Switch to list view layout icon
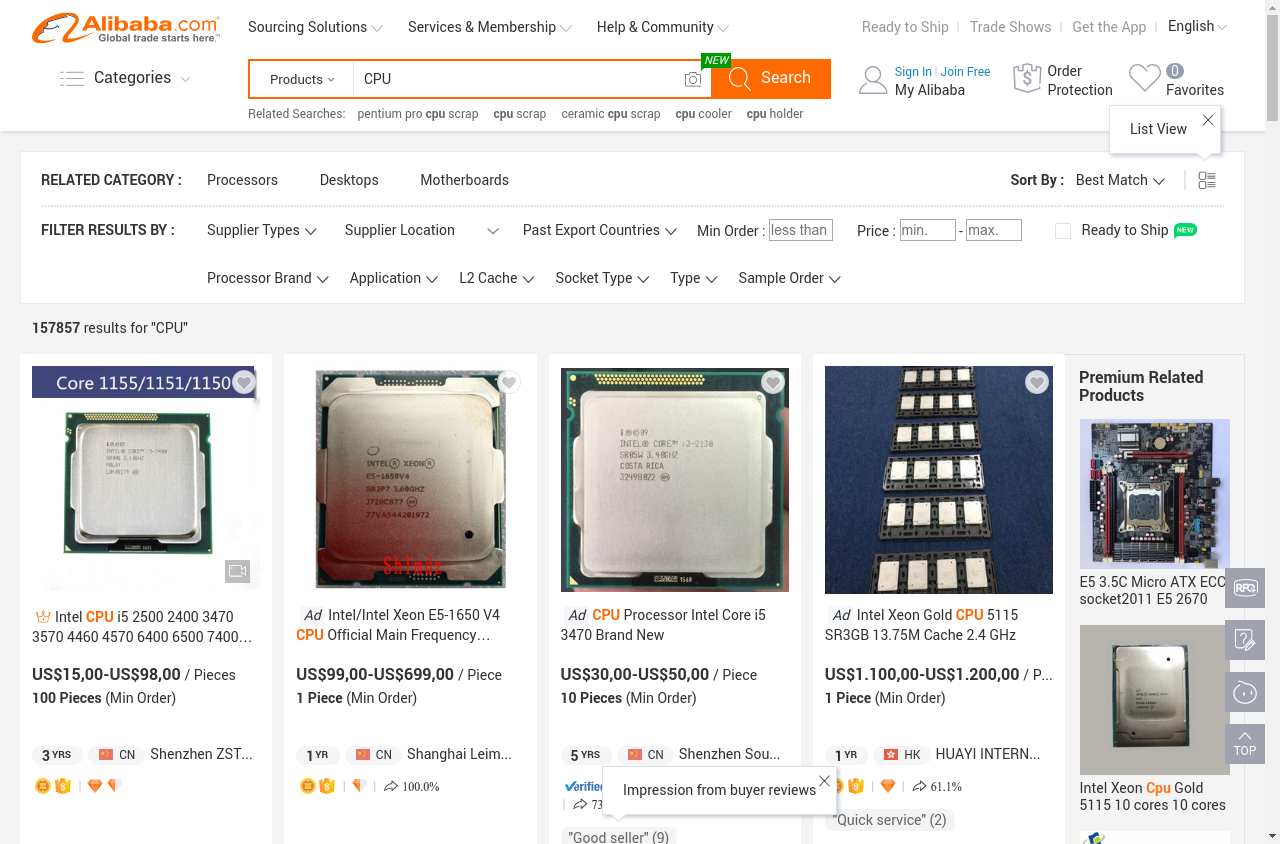The width and height of the screenshot is (1280, 844). pyautogui.click(x=1207, y=180)
